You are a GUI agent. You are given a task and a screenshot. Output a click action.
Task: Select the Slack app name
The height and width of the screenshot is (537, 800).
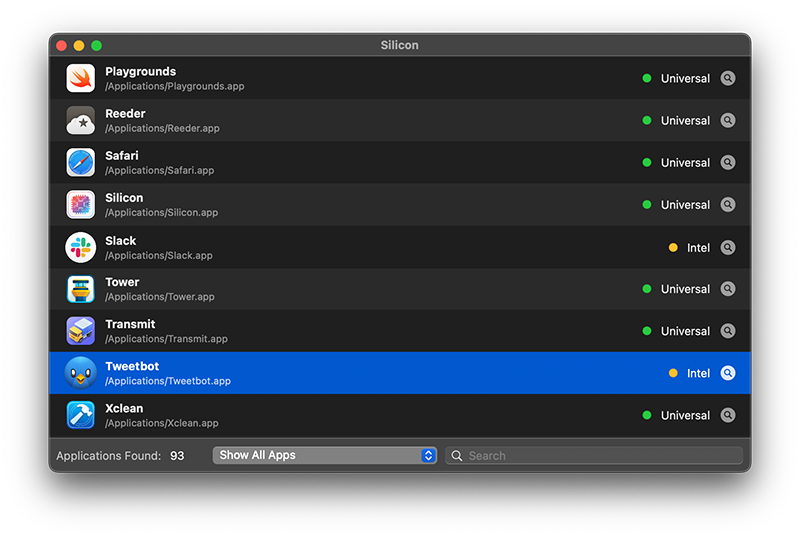click(120, 241)
